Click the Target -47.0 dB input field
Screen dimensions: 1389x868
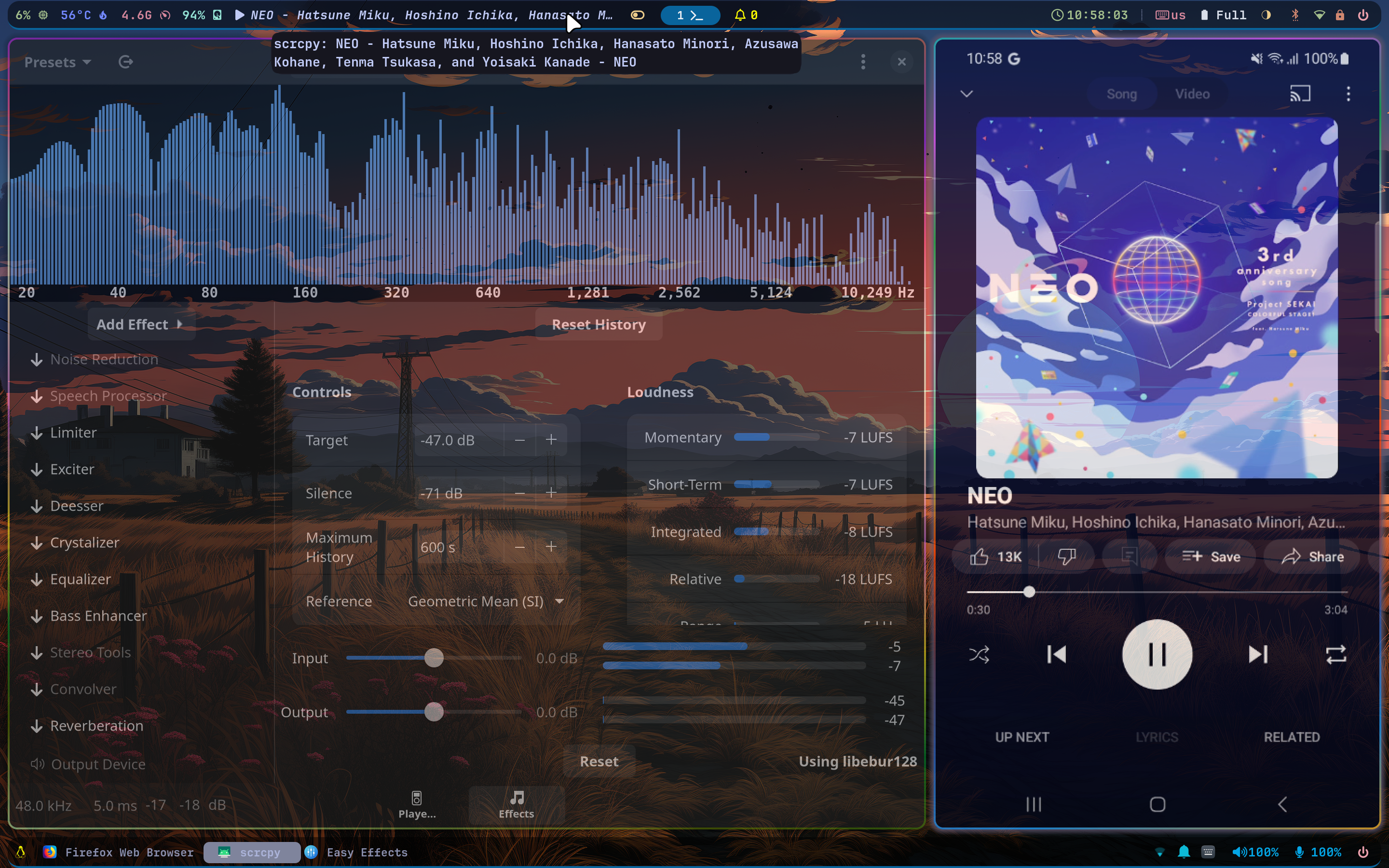point(459,440)
